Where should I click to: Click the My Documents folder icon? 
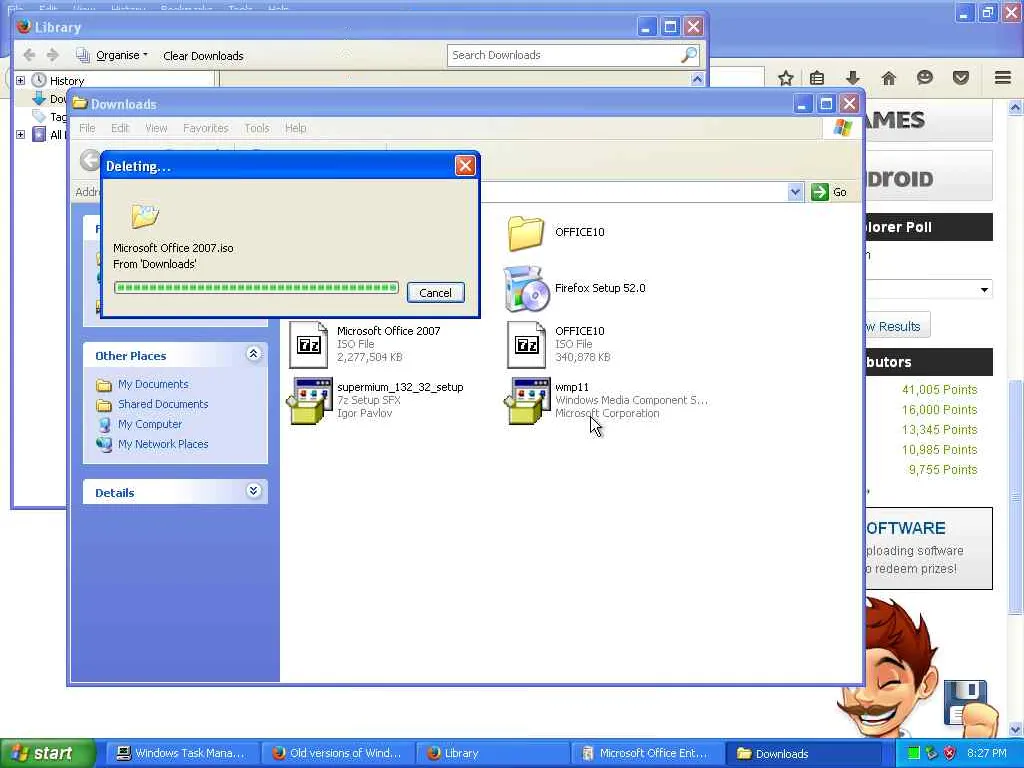pyautogui.click(x=104, y=385)
